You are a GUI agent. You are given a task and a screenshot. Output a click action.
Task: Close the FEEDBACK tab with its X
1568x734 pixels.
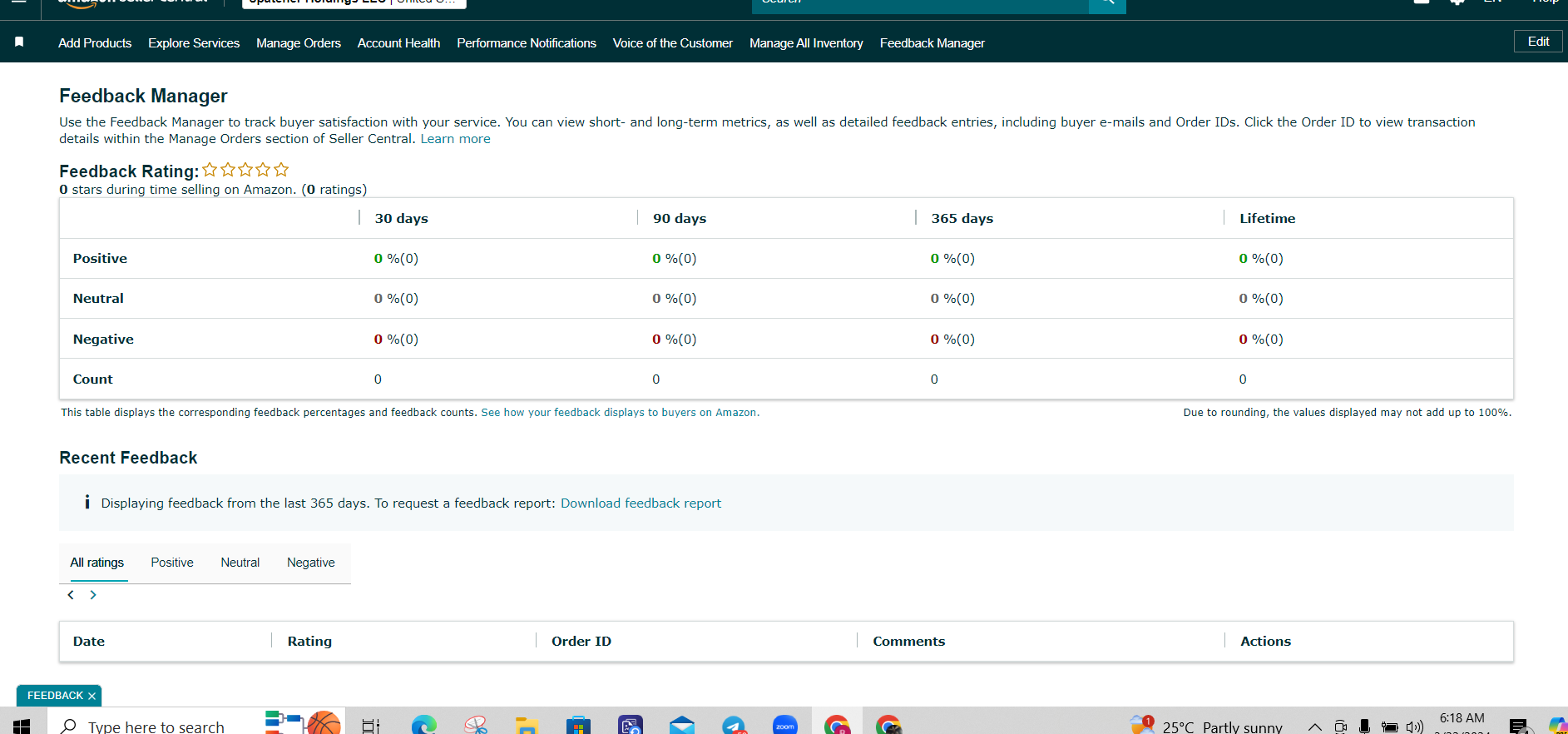coord(92,696)
